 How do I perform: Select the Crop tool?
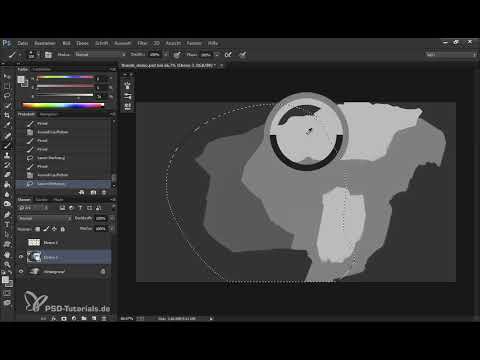pyautogui.click(x=7, y=115)
